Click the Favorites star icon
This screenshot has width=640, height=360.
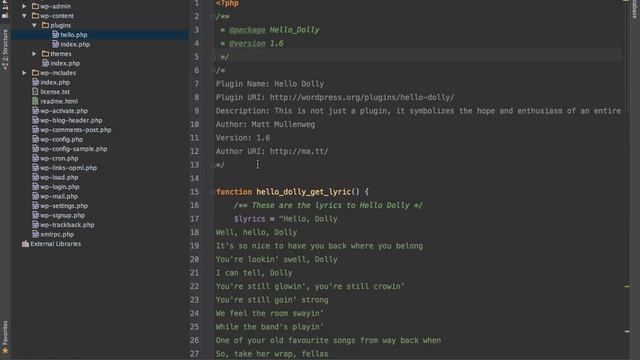pos(5,350)
